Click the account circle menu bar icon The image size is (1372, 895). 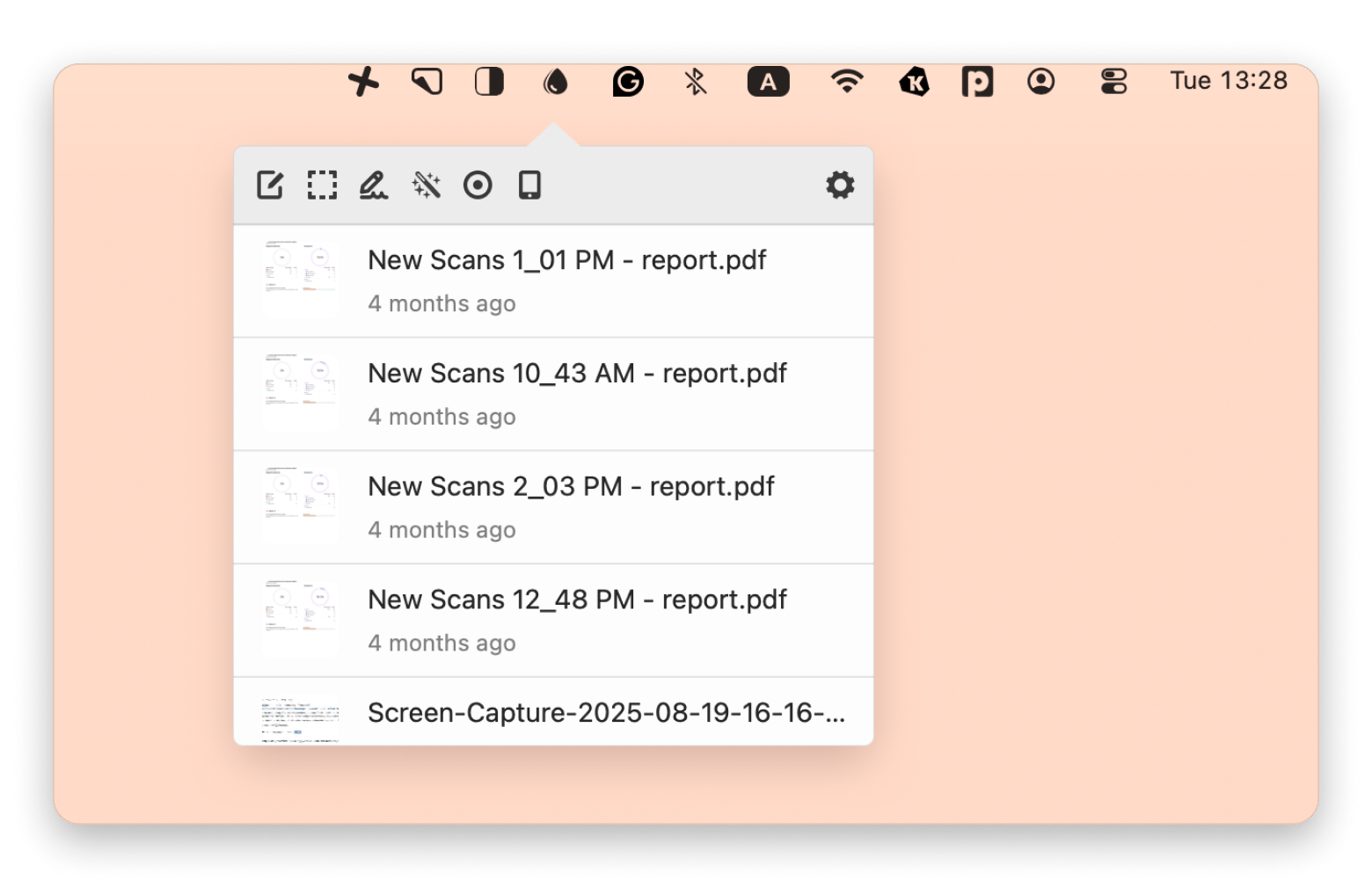1041,83
